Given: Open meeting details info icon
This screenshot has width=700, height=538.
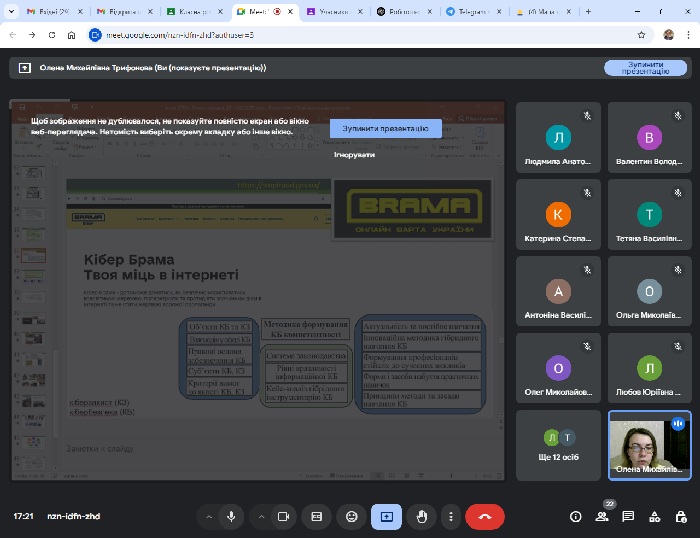Looking at the screenshot, I should pos(575,516).
